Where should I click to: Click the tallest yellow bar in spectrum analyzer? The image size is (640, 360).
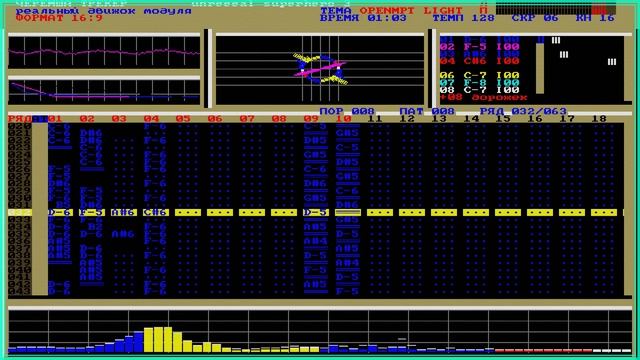coord(163,340)
